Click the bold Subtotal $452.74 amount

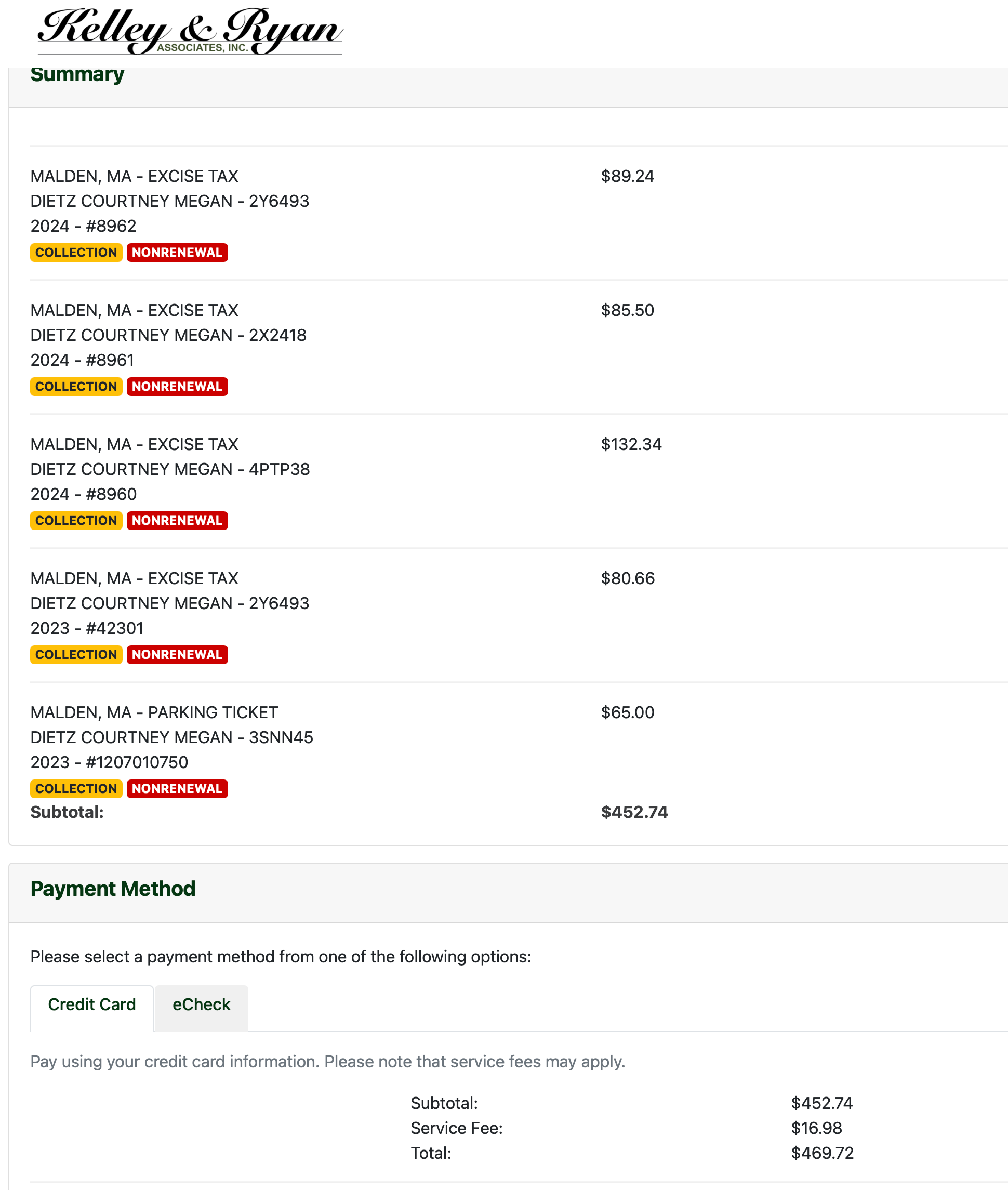(634, 812)
